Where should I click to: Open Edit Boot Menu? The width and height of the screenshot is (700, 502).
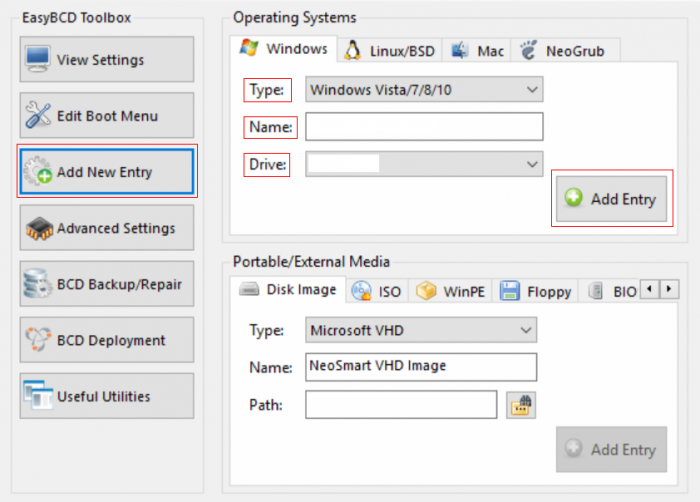coord(107,116)
